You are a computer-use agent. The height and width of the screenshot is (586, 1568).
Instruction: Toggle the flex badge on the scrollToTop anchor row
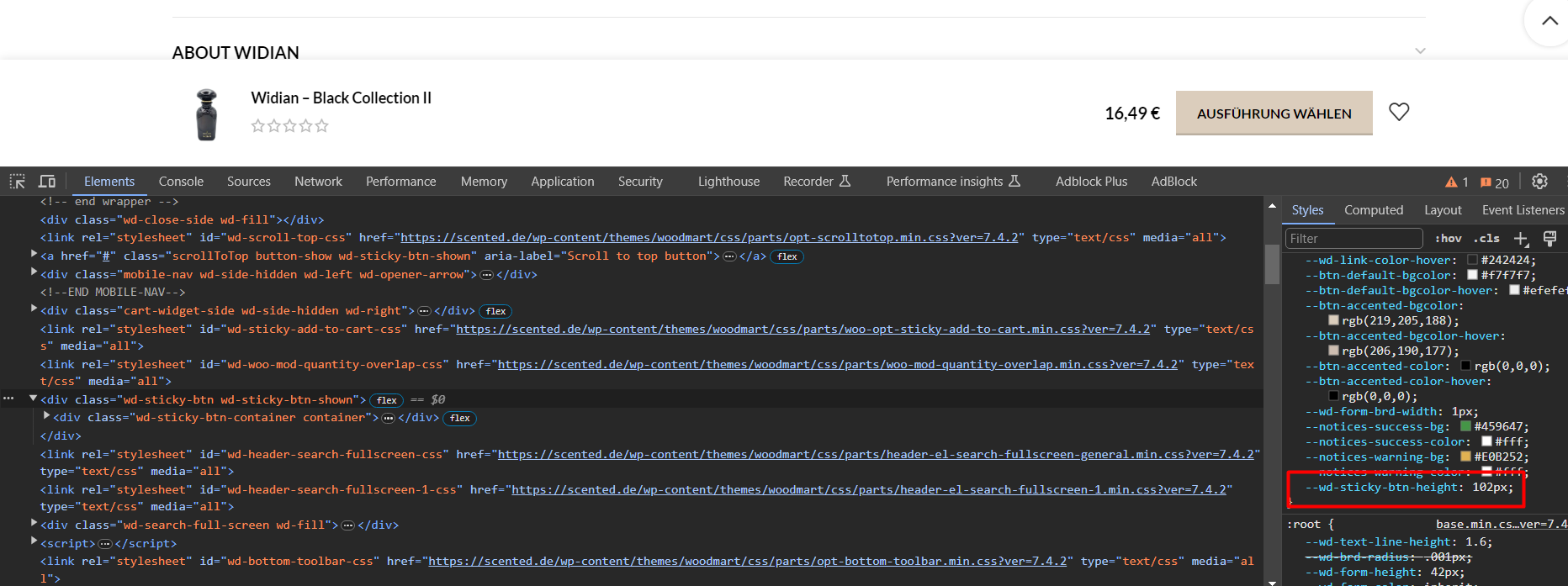787,256
